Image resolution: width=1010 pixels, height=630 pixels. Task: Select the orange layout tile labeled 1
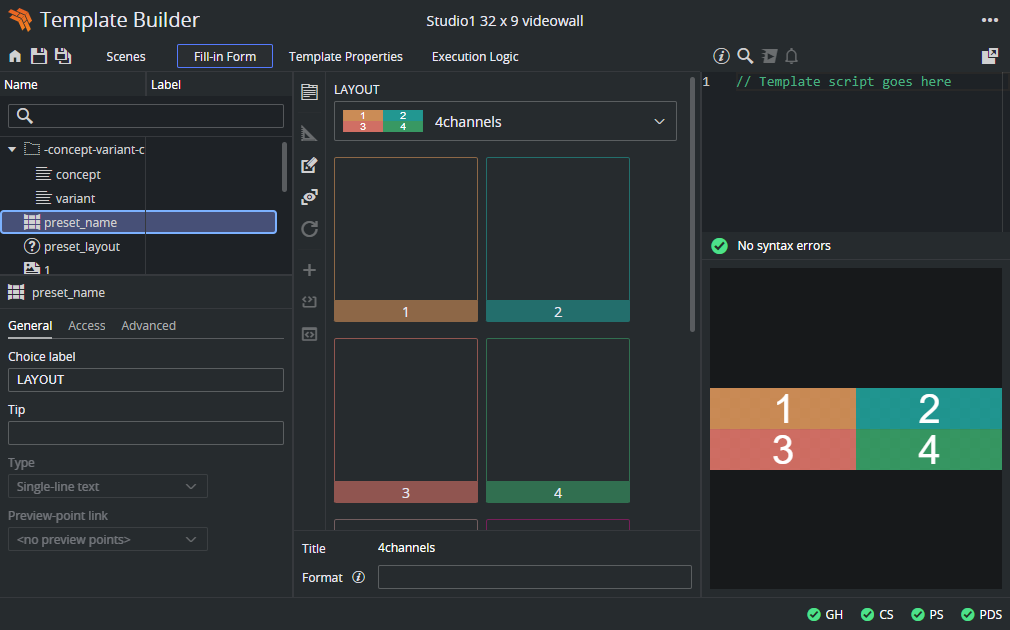406,240
